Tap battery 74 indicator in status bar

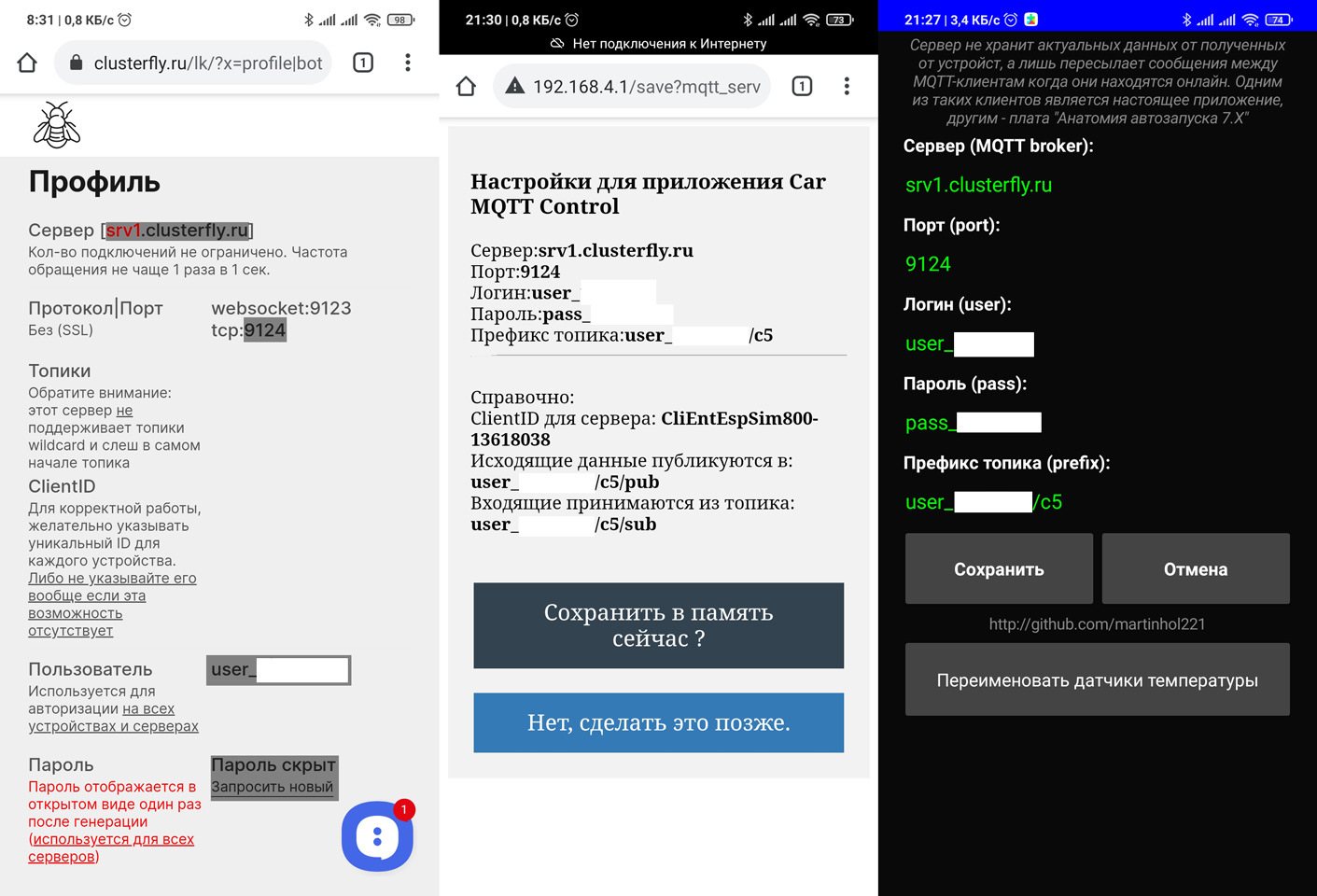[x=1280, y=20]
